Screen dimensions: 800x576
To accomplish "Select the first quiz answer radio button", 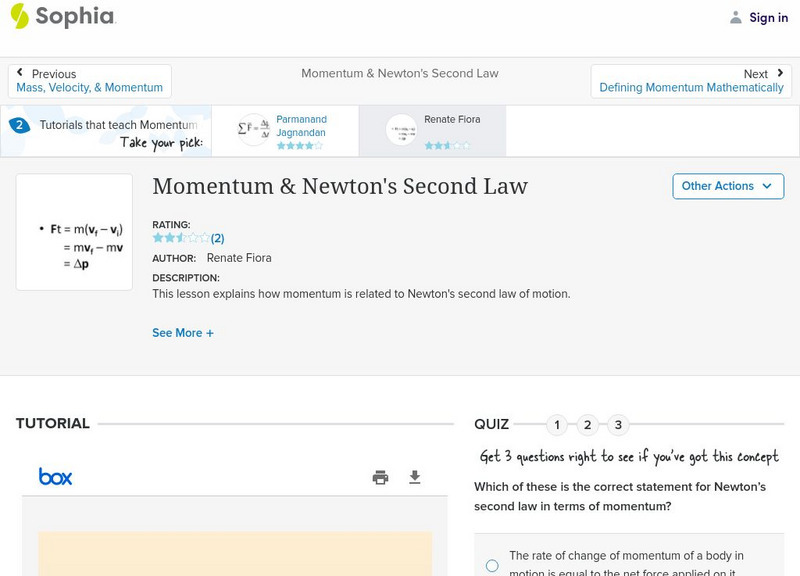I will click(491, 565).
